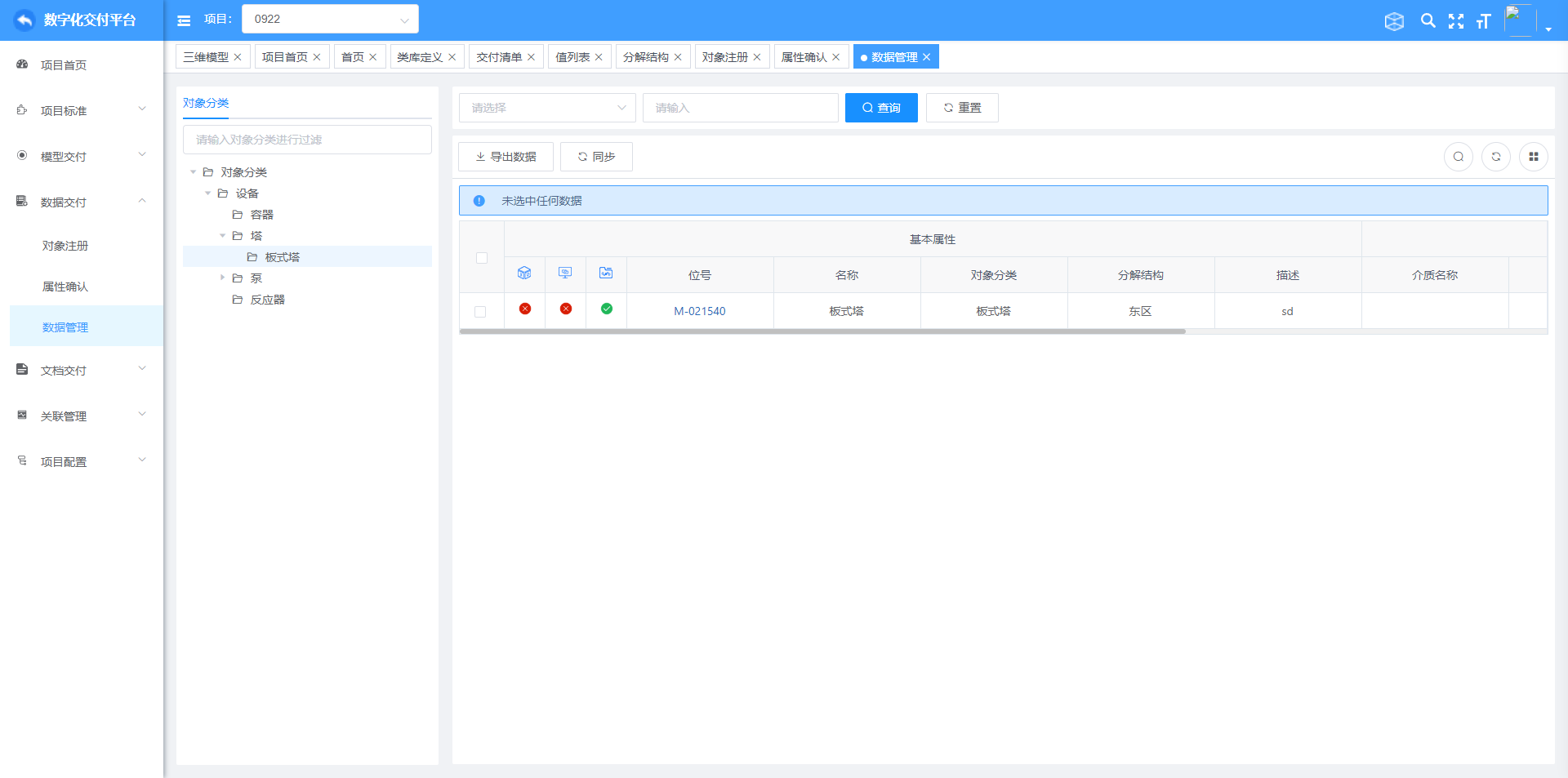
Task: Click the table horizontal scrollbar
Action: [x=822, y=331]
